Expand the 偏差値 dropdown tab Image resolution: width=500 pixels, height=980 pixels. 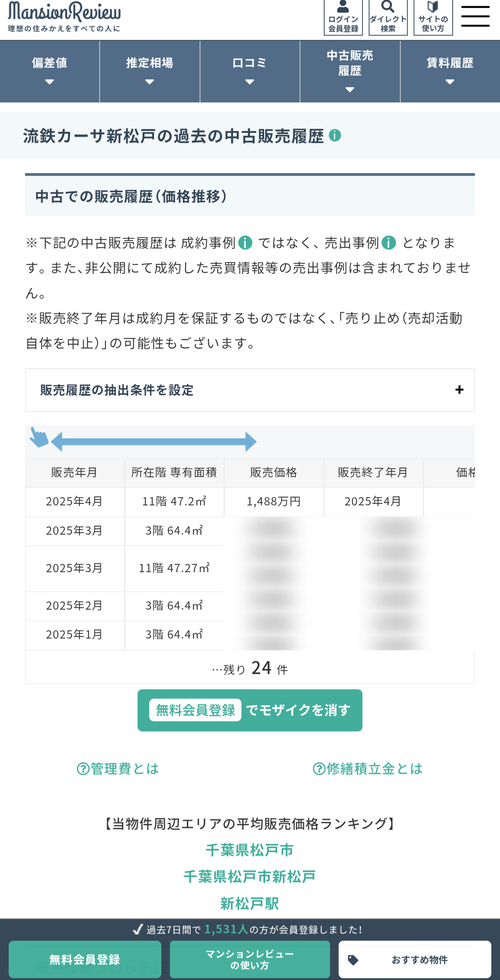[49, 71]
